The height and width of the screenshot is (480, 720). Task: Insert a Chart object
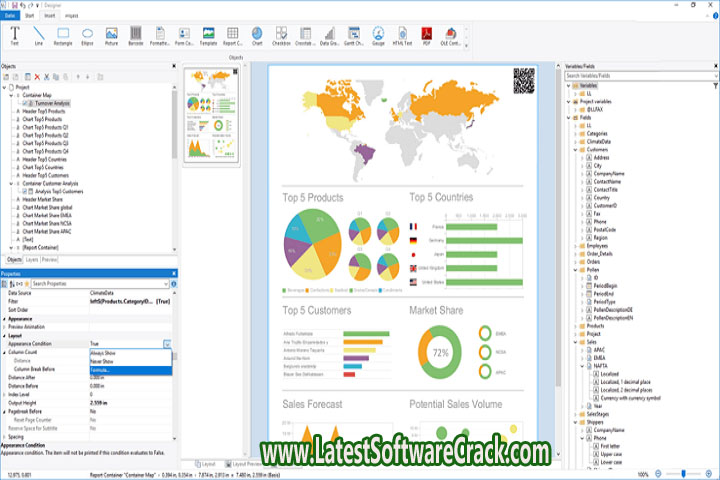(x=257, y=36)
